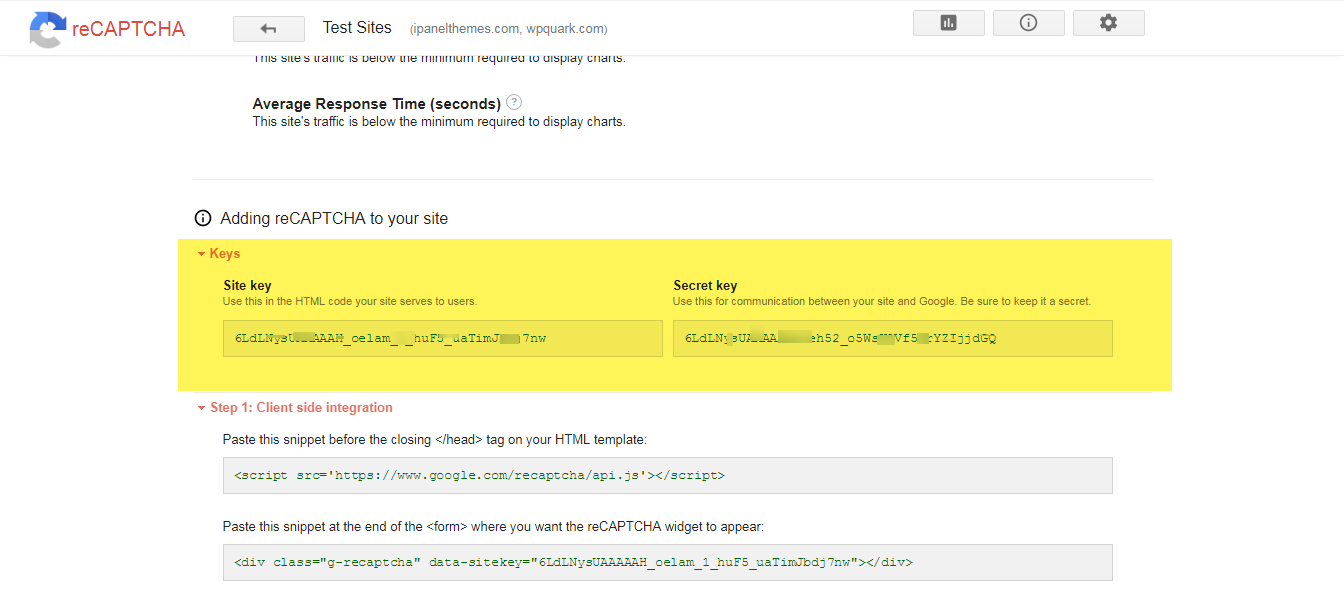Click the domains list (ipanelthemes.com, wpquark.com)
Viewport: 1344px width, 606px height.
pyautogui.click(x=508, y=29)
